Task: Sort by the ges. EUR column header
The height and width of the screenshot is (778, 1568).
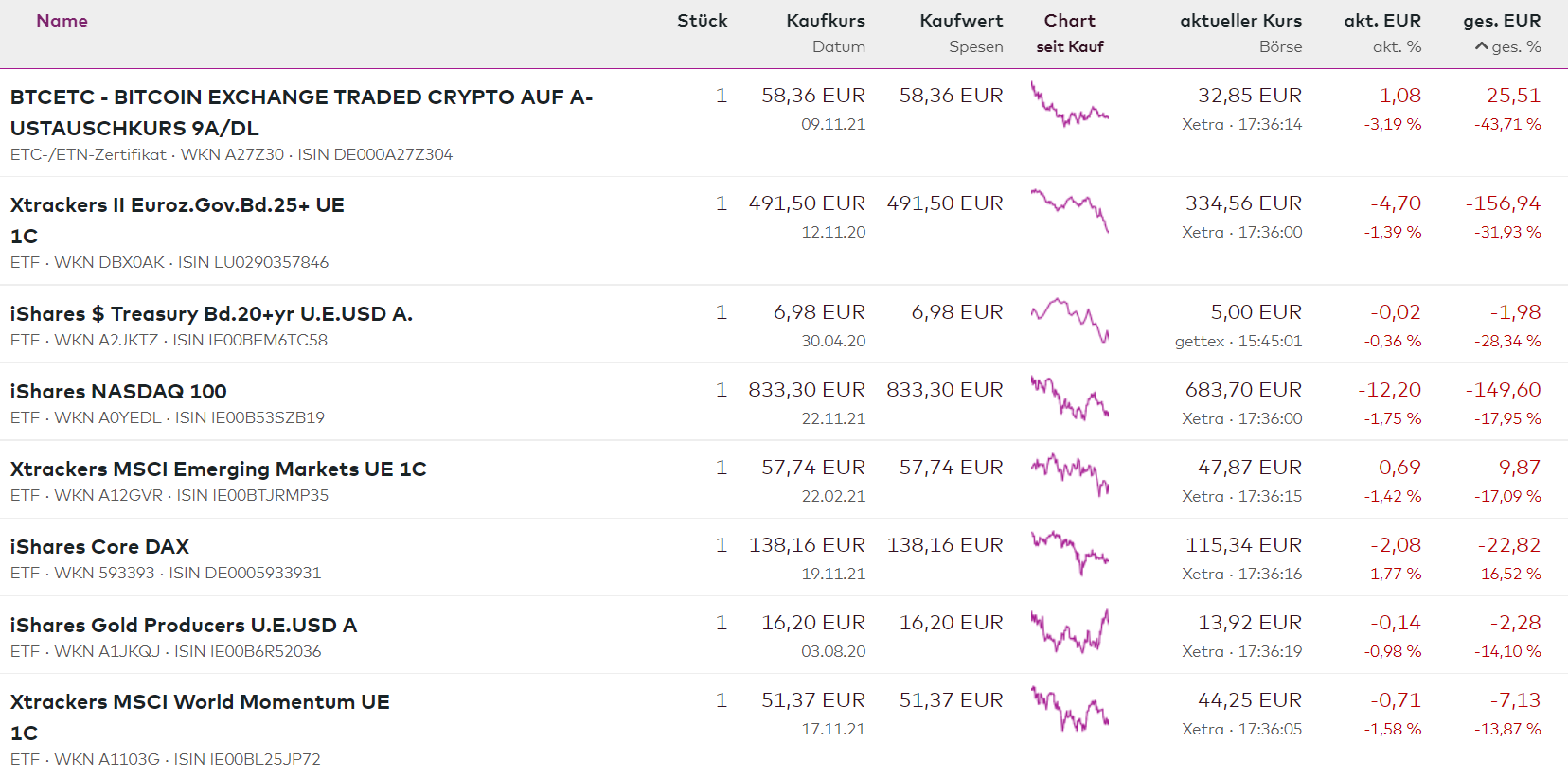Action: (1501, 21)
